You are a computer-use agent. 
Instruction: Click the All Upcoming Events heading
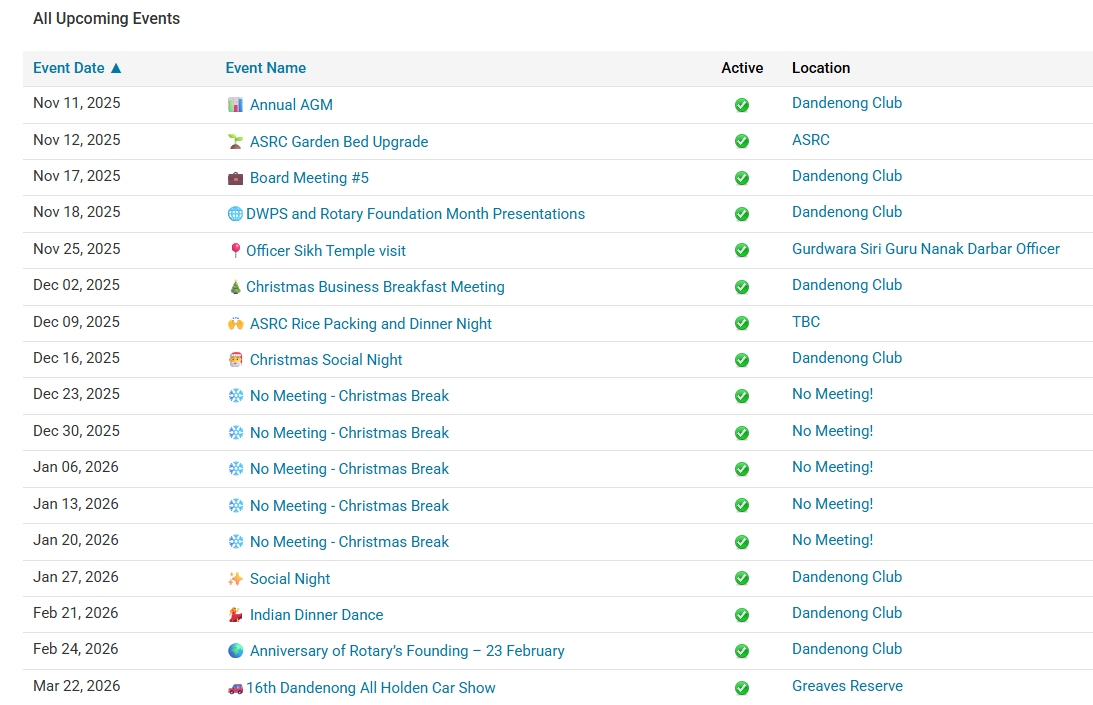coord(106,19)
